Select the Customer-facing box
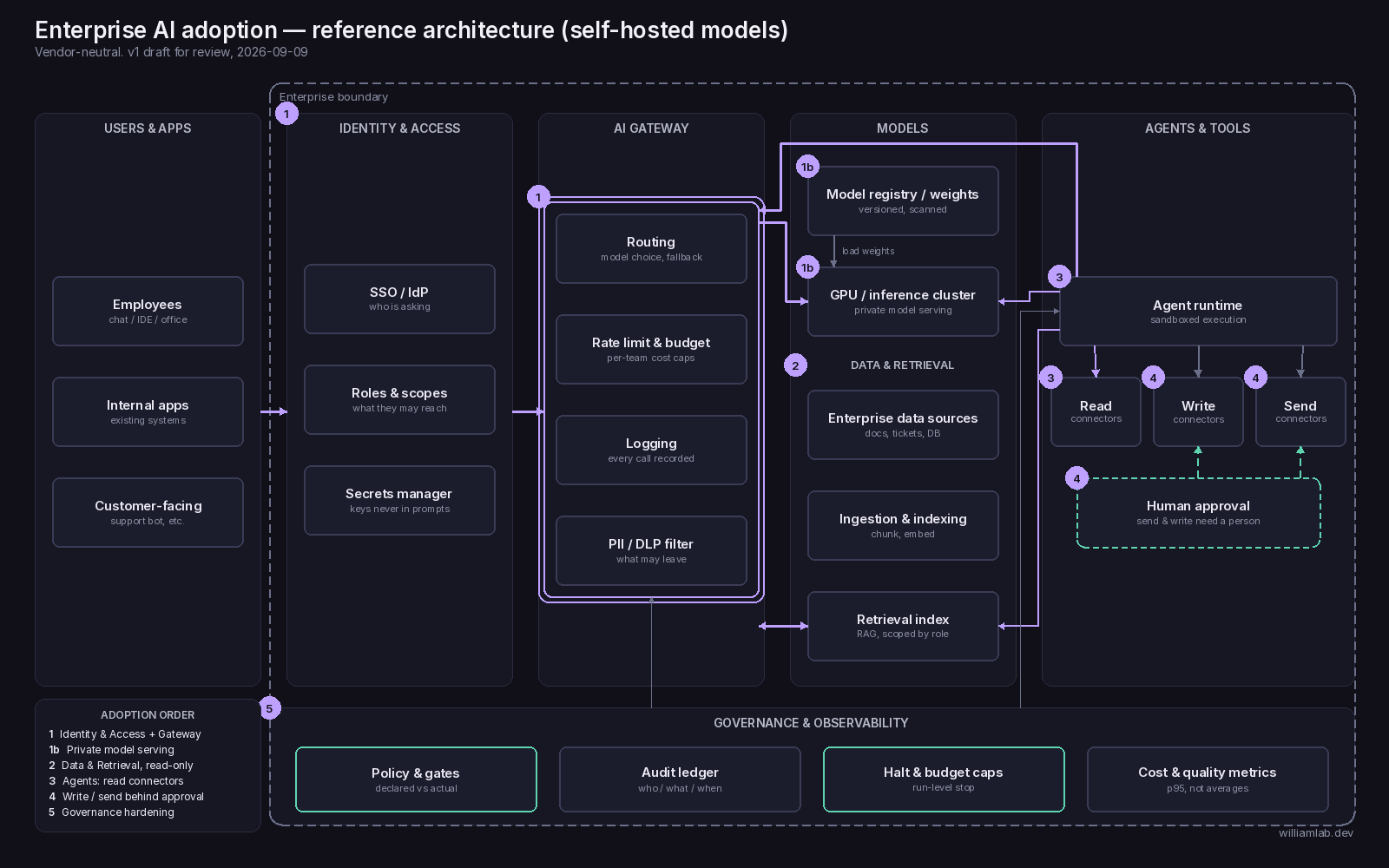The image size is (1389, 868). 148,512
